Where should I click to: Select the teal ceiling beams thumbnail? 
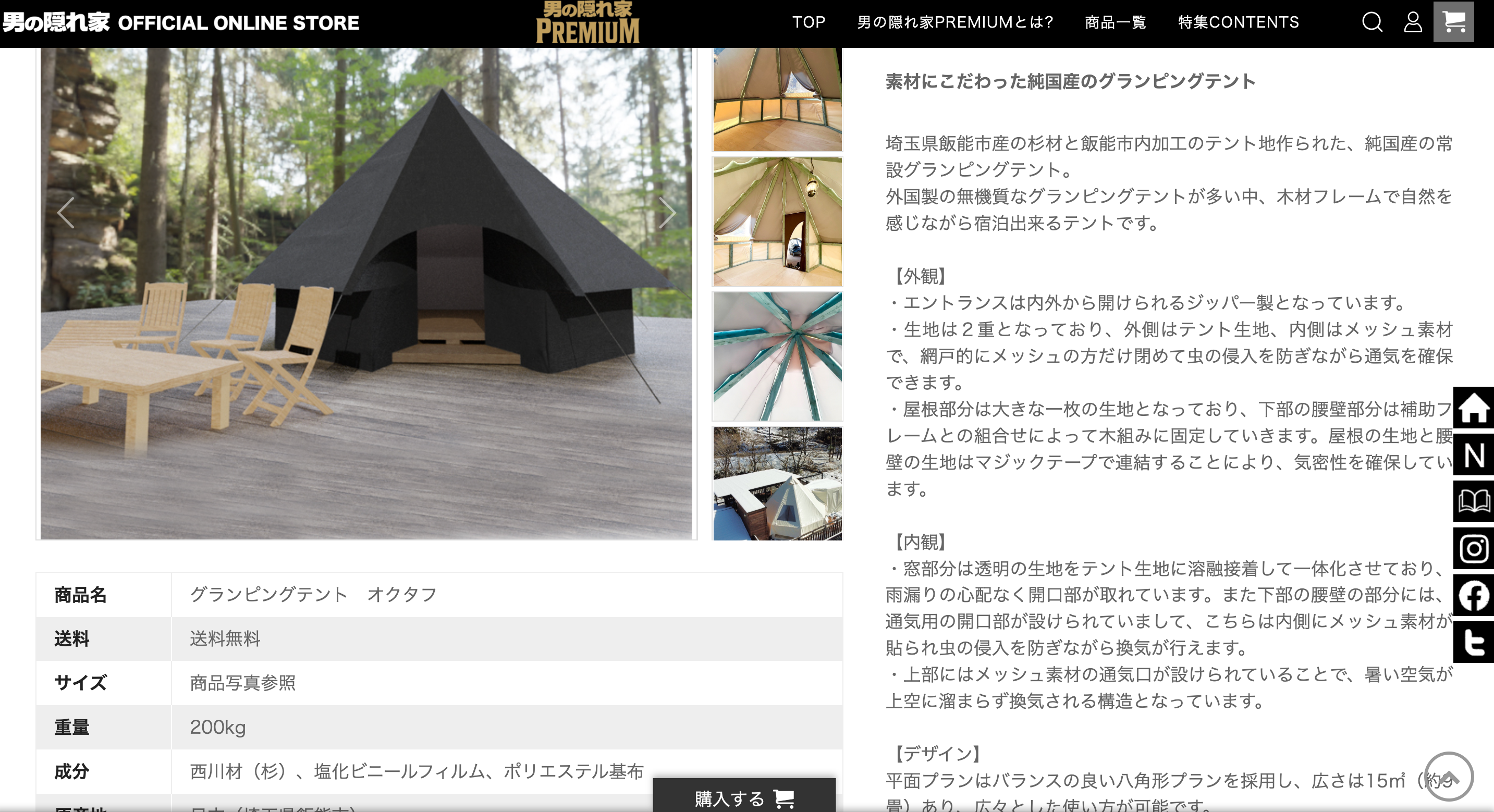[777, 356]
